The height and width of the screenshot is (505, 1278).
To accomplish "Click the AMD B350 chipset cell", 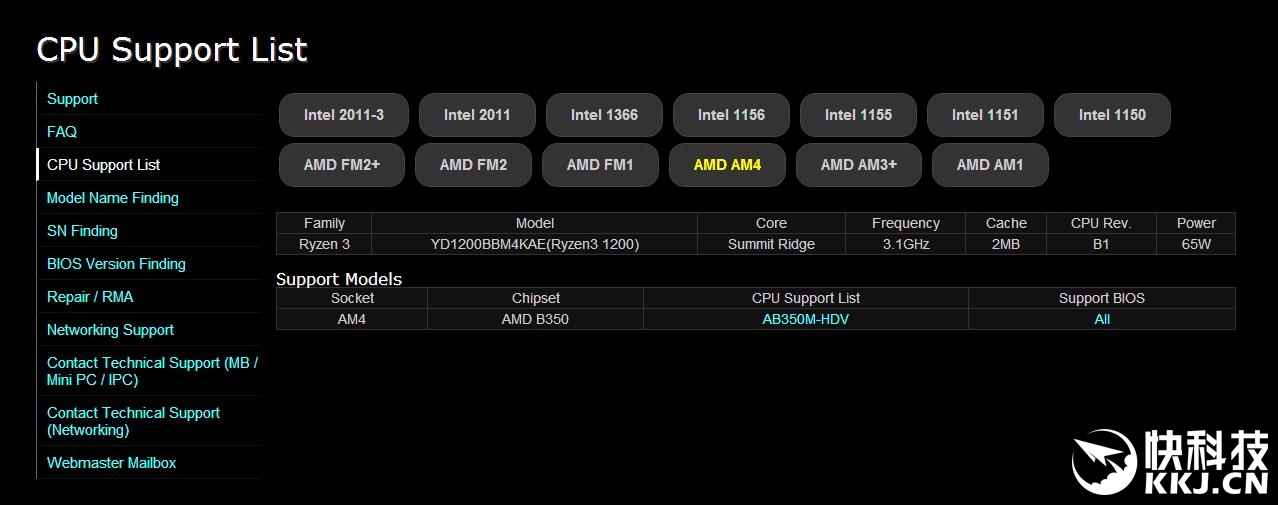I will click(535, 320).
